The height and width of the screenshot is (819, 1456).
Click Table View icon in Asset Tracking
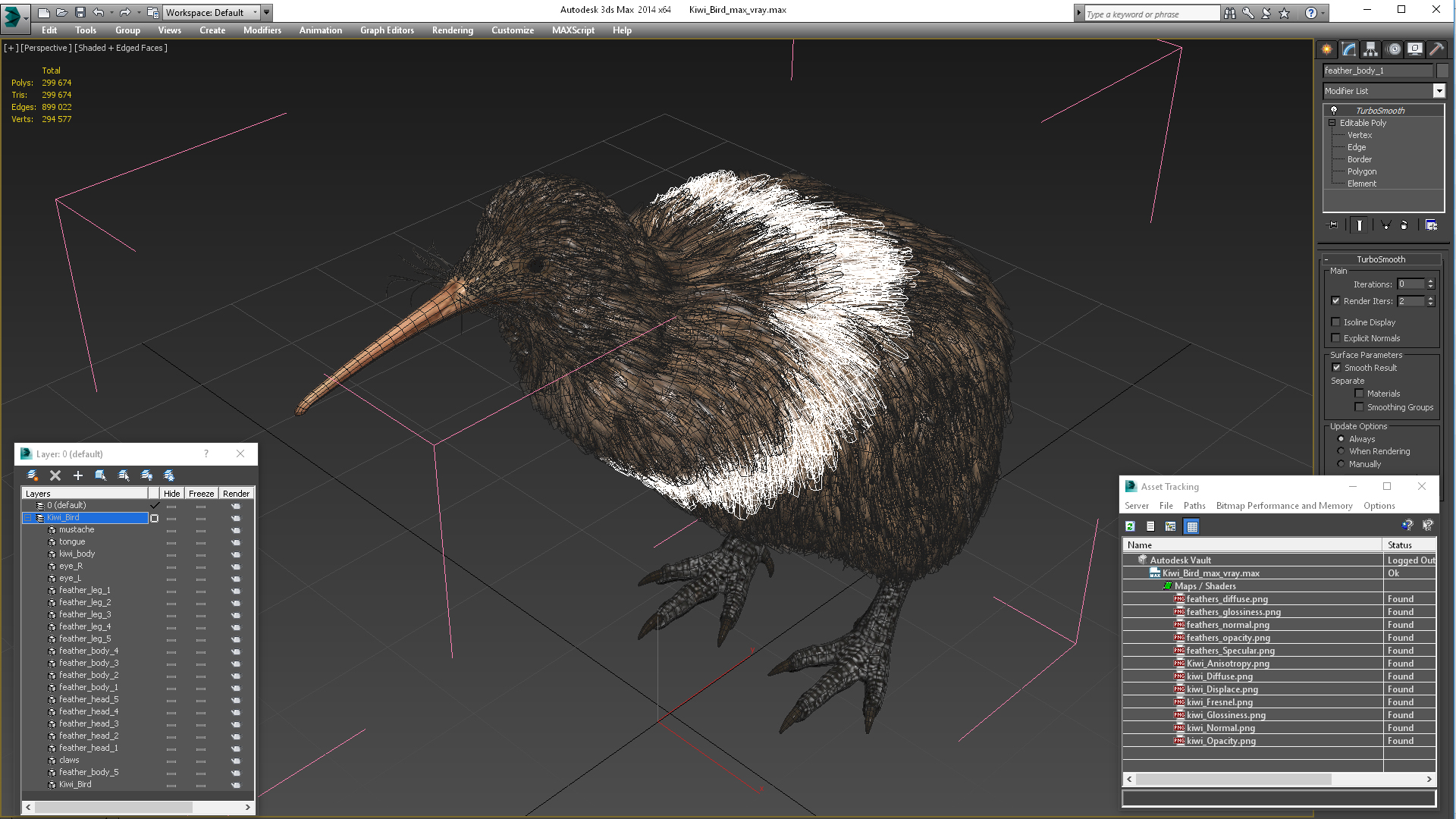tap(1192, 526)
